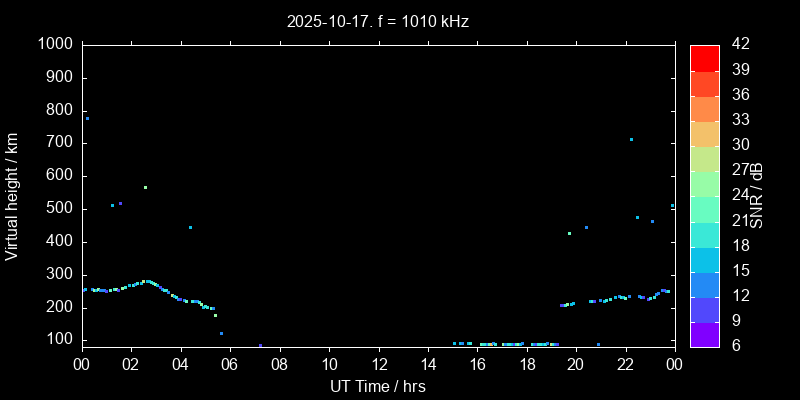Click the '08' tick label on time axis
This screenshot has height=400, width=800.
coord(279,363)
